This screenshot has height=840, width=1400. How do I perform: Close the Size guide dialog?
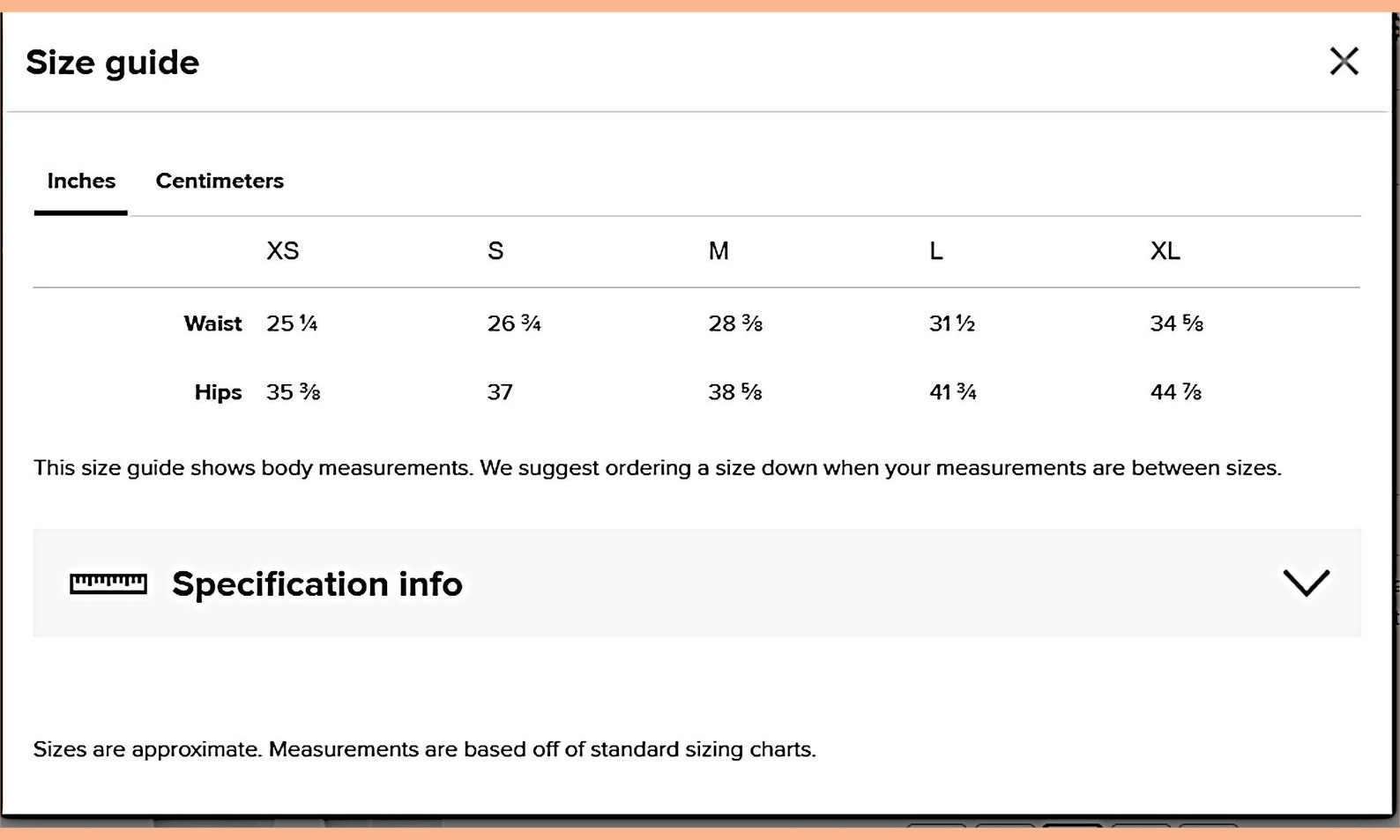(x=1344, y=62)
